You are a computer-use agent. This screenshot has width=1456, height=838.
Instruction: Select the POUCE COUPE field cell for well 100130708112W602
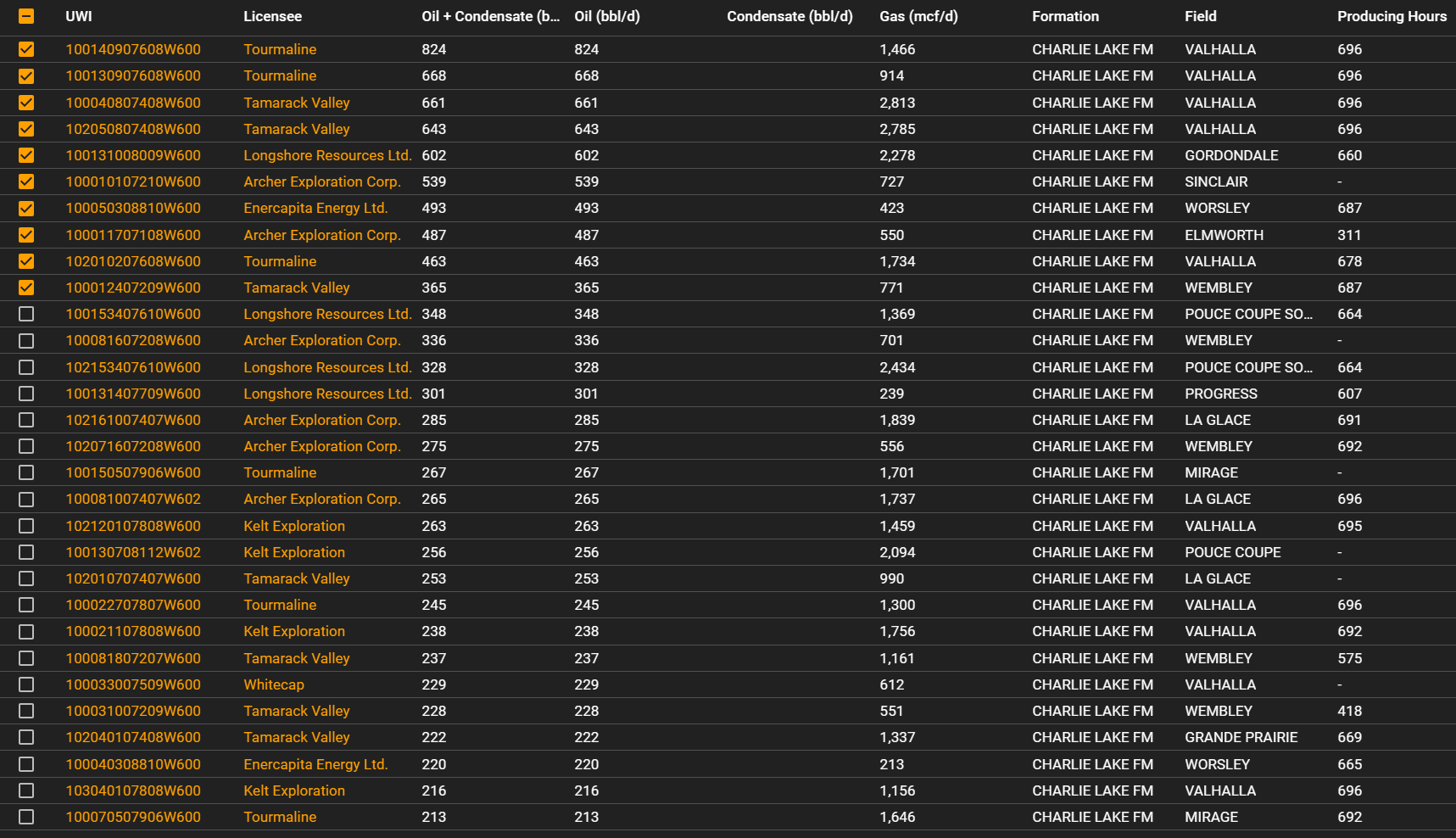[x=1233, y=552]
